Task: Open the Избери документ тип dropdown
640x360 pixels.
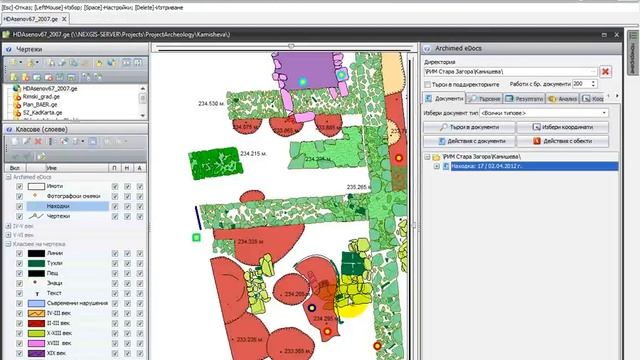Action: click(x=544, y=113)
